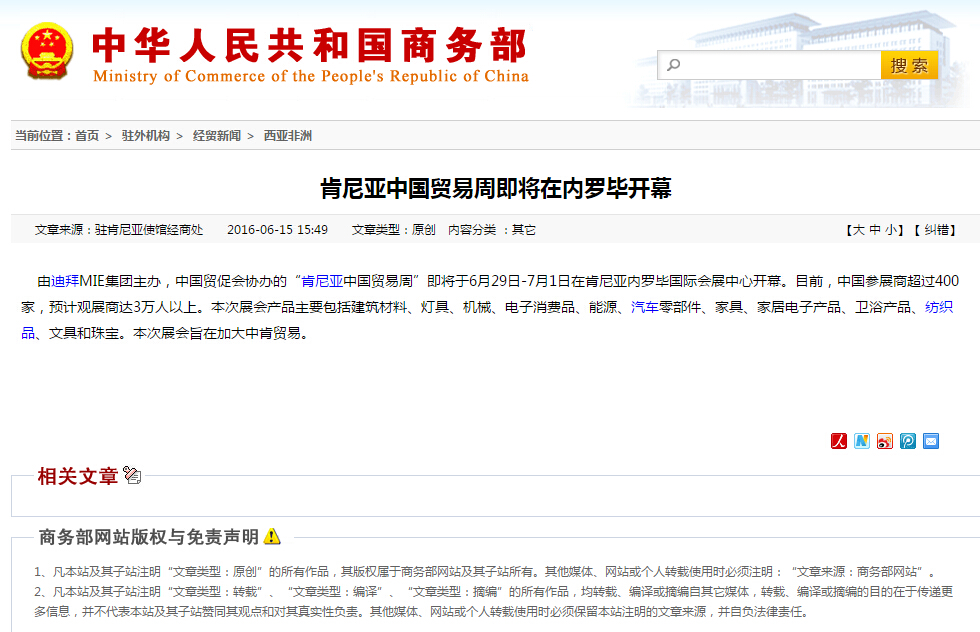Share article by email envelope icon
The height and width of the screenshot is (632, 980).
click(930, 441)
